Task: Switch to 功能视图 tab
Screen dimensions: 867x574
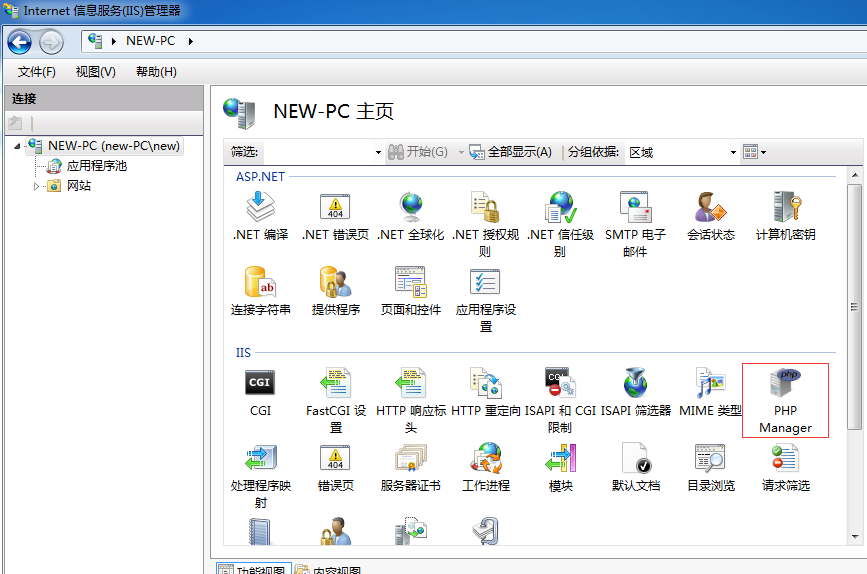Action: coord(253,569)
